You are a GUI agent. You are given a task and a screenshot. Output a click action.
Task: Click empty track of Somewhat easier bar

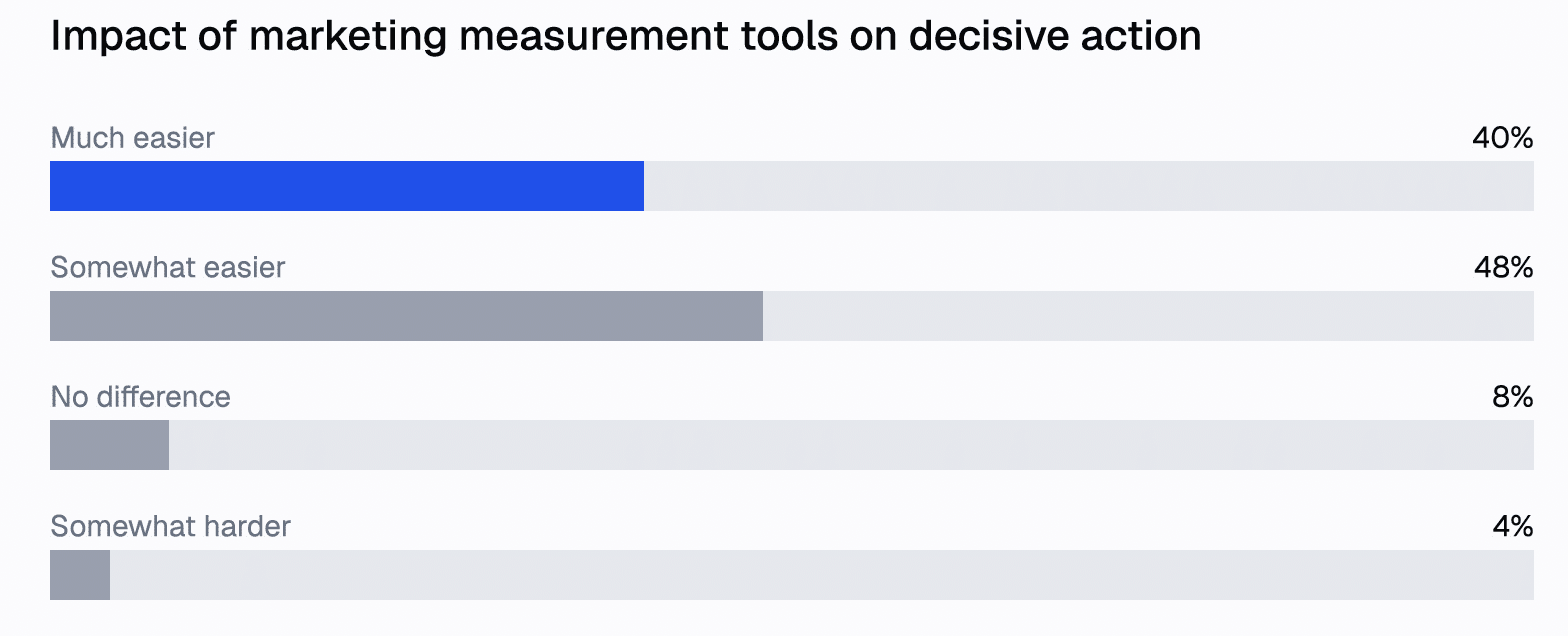pyautogui.click(x=1148, y=316)
